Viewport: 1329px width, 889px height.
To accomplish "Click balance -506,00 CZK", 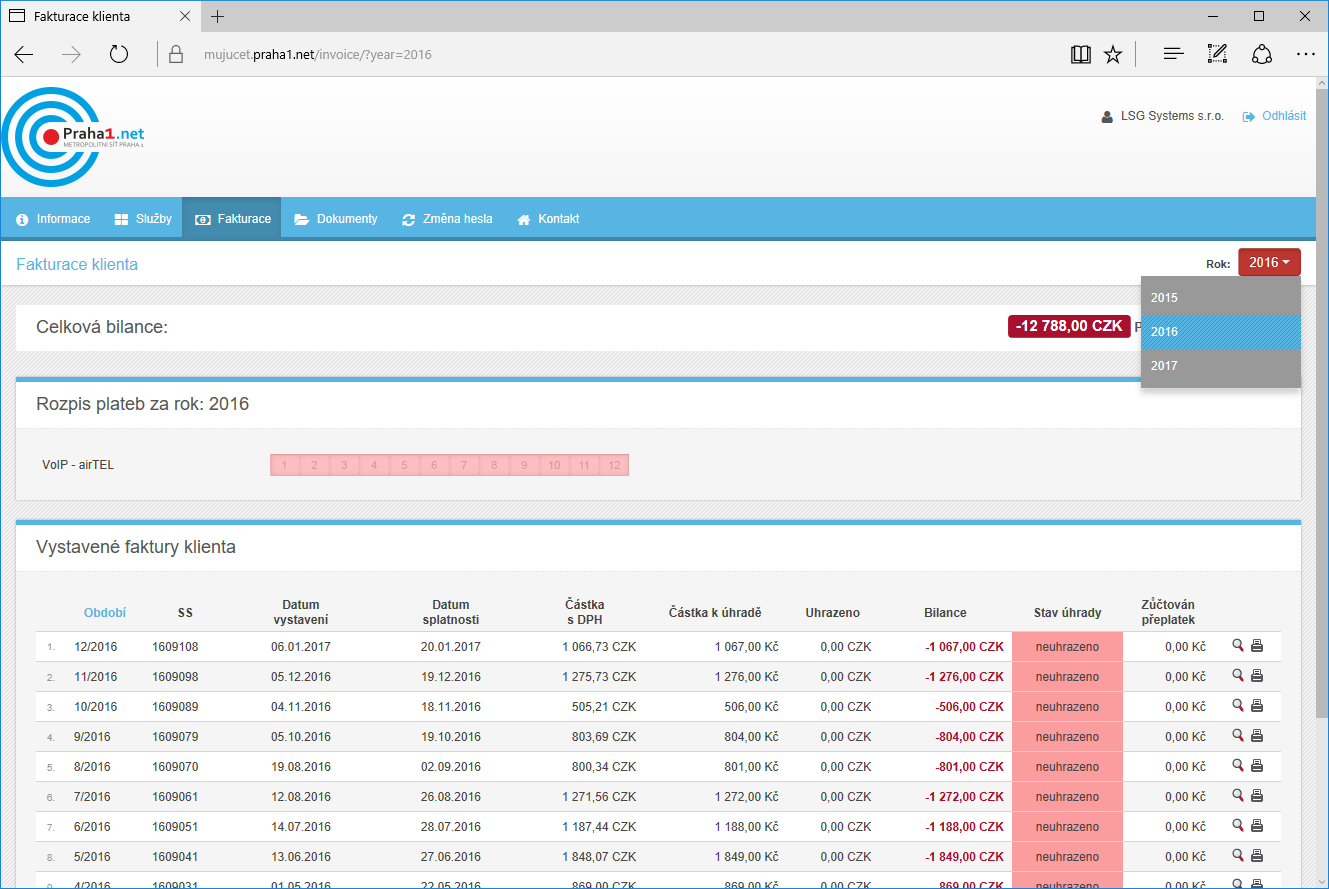I will pos(970,707).
